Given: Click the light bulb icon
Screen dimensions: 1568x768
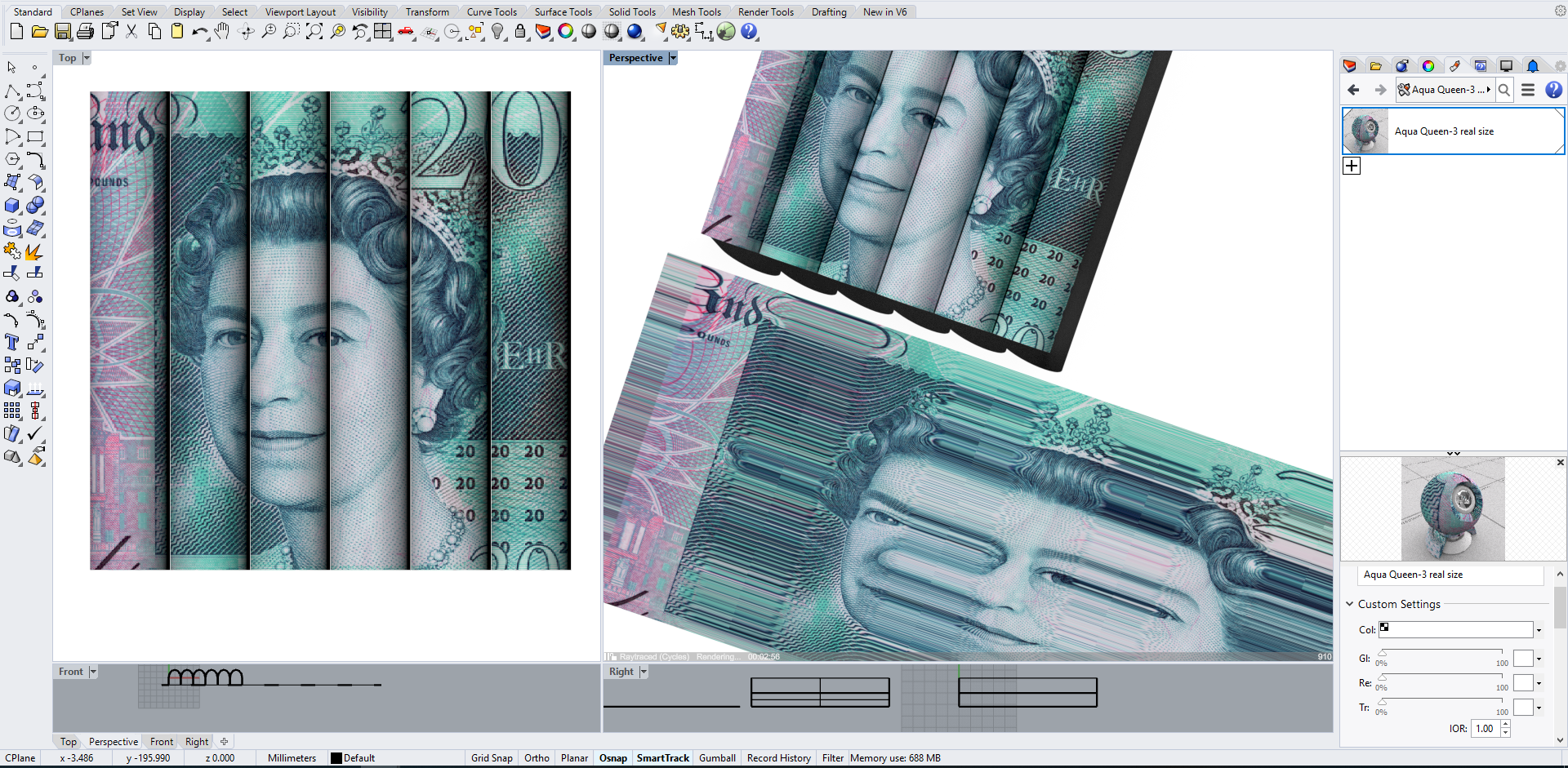Looking at the screenshot, I should click(497, 32).
